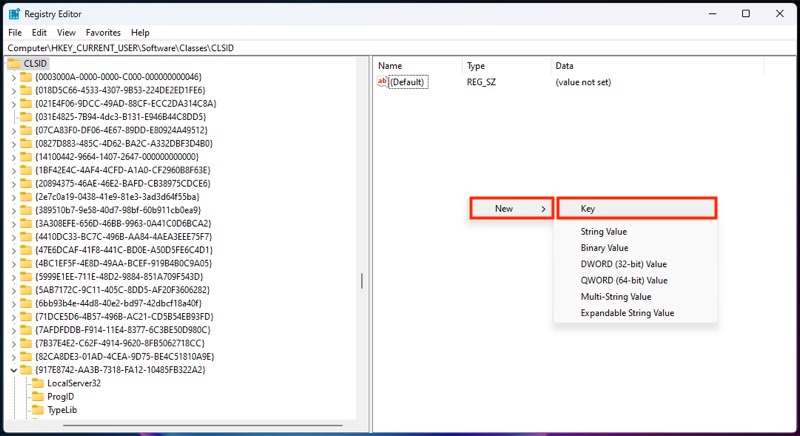The image size is (800, 436).
Task: Open the Favorites menu
Action: (103, 32)
